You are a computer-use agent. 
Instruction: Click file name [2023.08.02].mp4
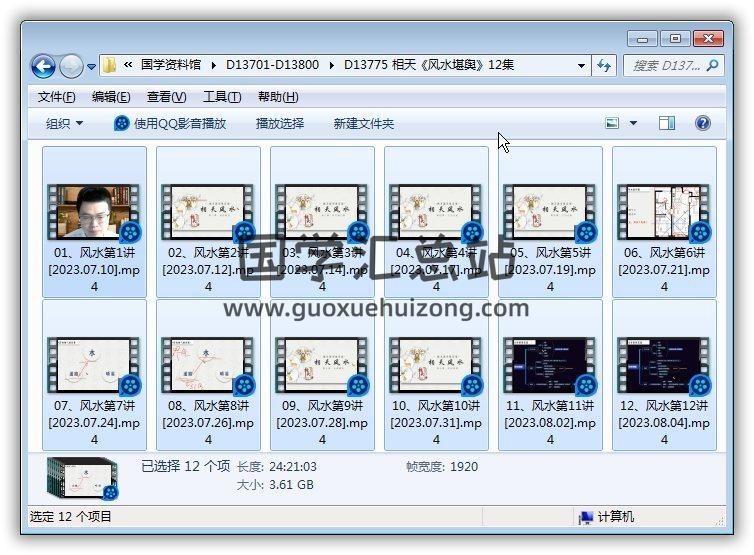(550, 430)
